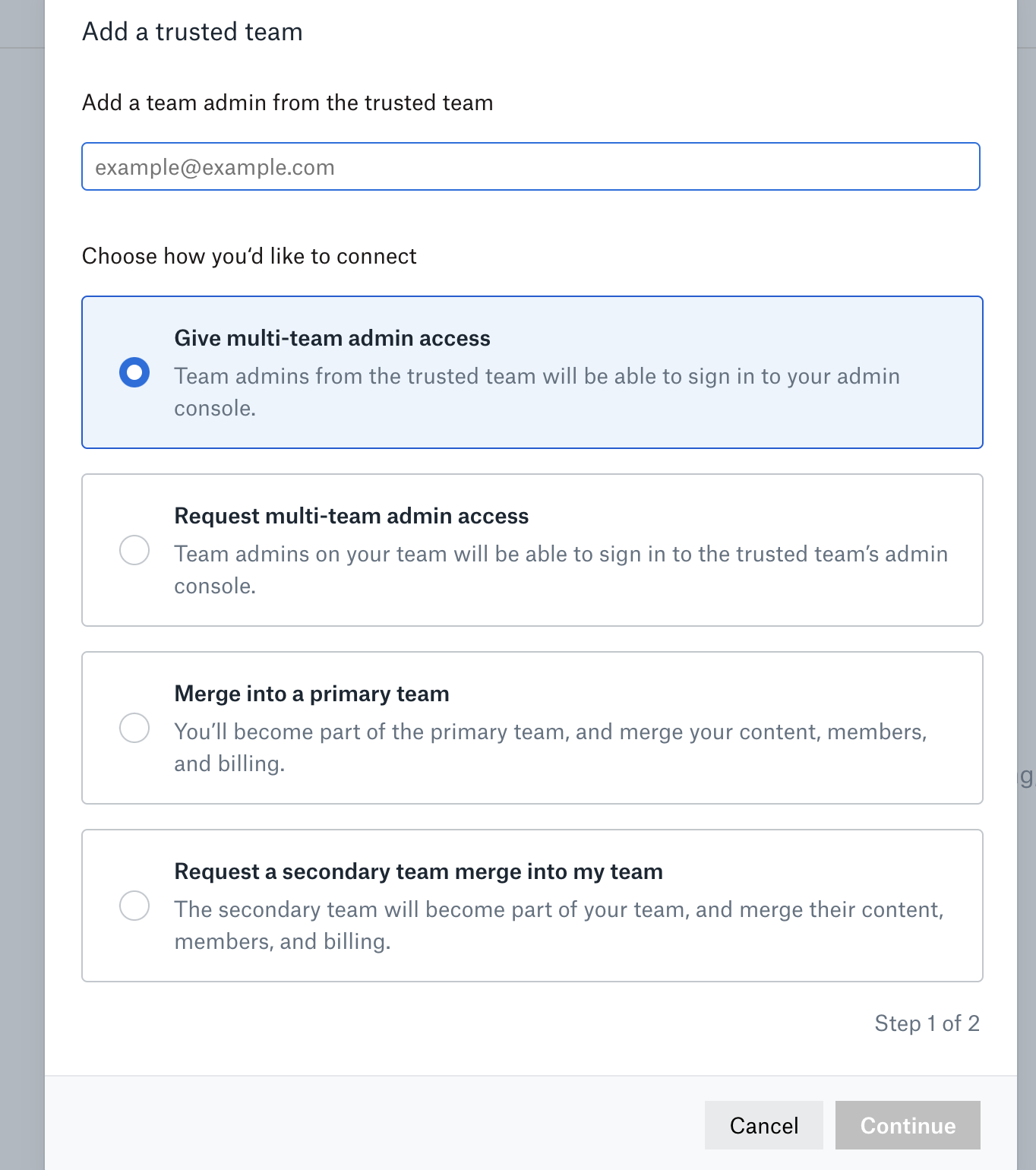Click the "Add a team admin from the trusted team" label
This screenshot has height=1170, width=1036.
click(x=287, y=103)
